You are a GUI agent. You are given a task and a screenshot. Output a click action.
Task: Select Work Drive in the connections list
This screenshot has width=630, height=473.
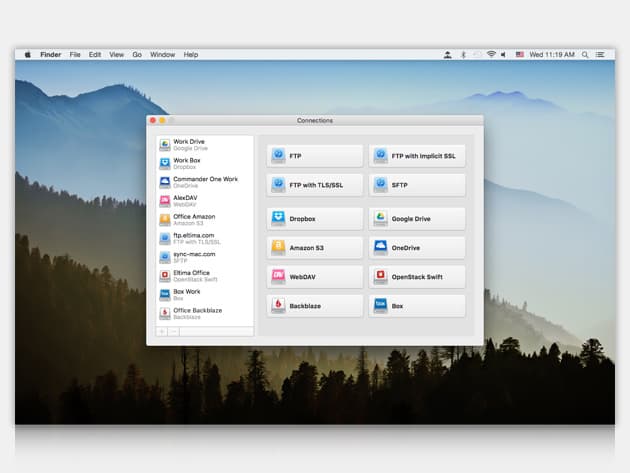point(190,144)
